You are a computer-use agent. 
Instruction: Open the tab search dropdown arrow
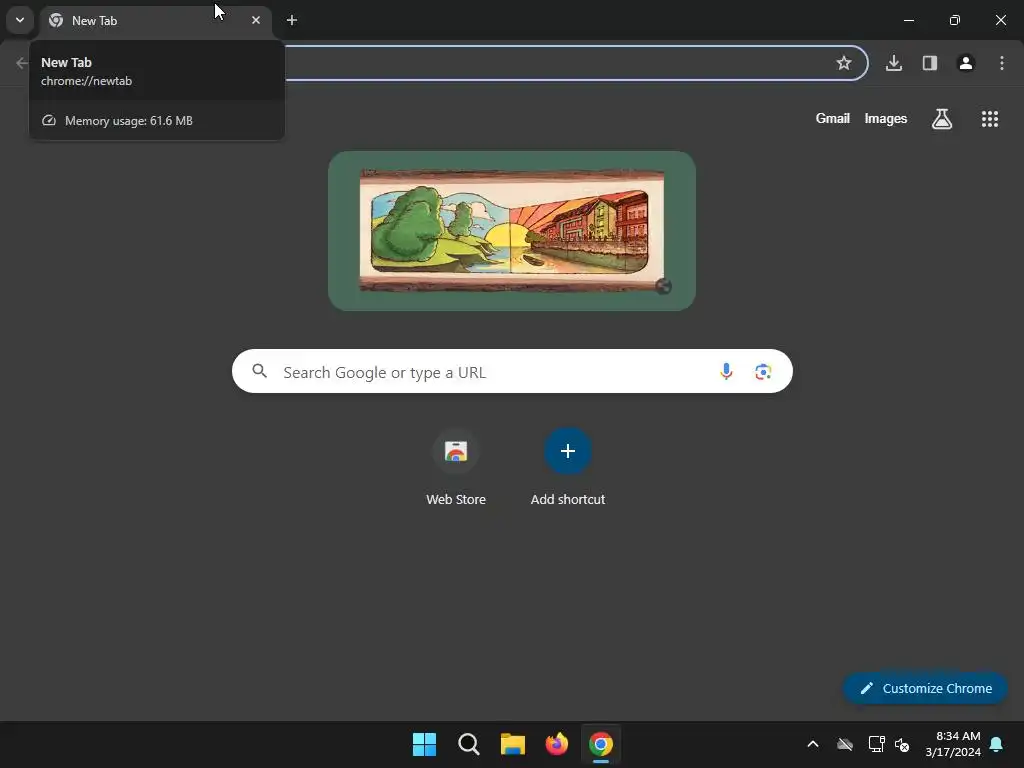click(x=20, y=20)
